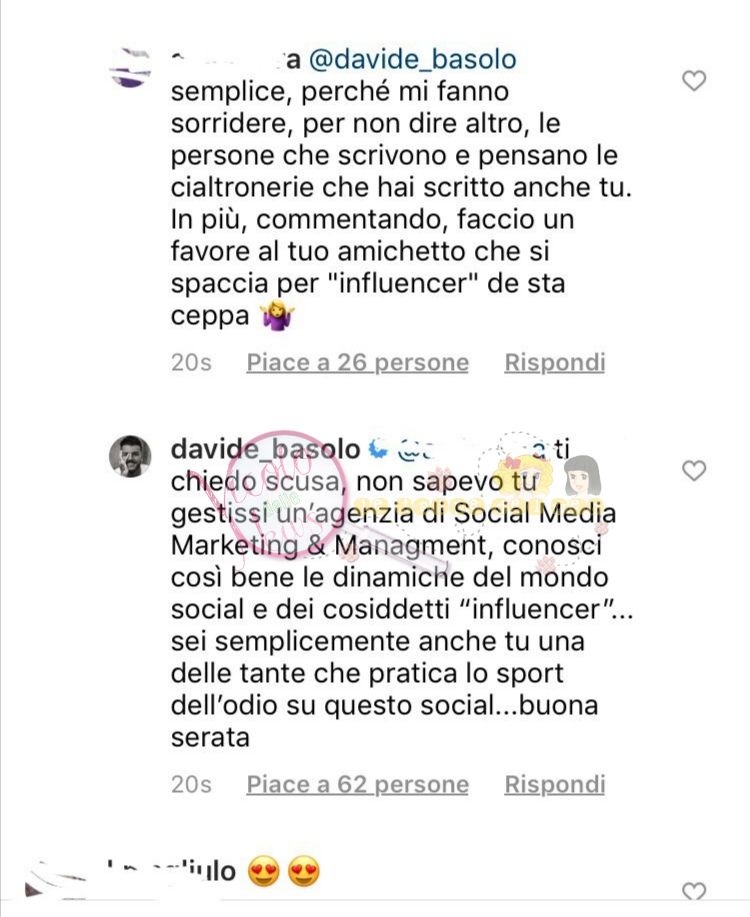Click the blue verified badge next to davide_basolo
Image resolution: width=750 pixels, height=917 pixels.
click(x=379, y=450)
